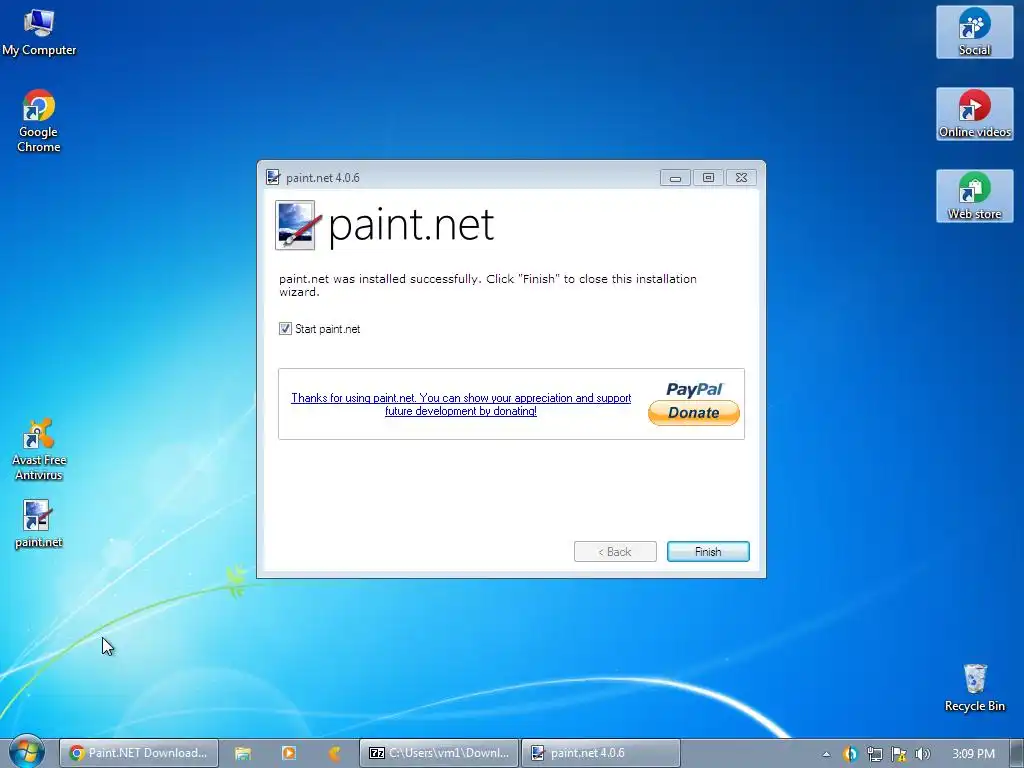The image size is (1024, 768).
Task: Maximize the paint.net installer window
Action: (x=708, y=178)
